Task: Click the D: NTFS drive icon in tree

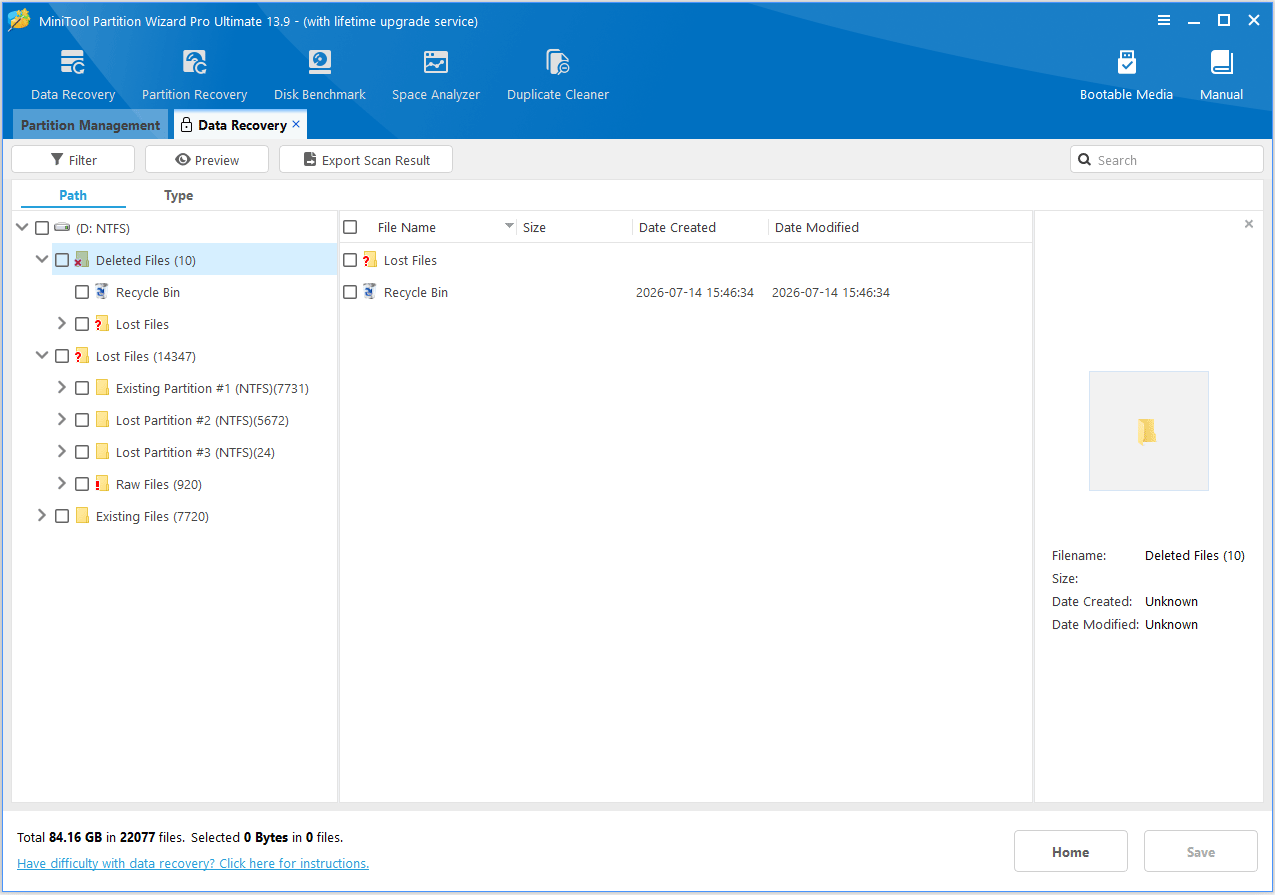Action: click(x=62, y=228)
